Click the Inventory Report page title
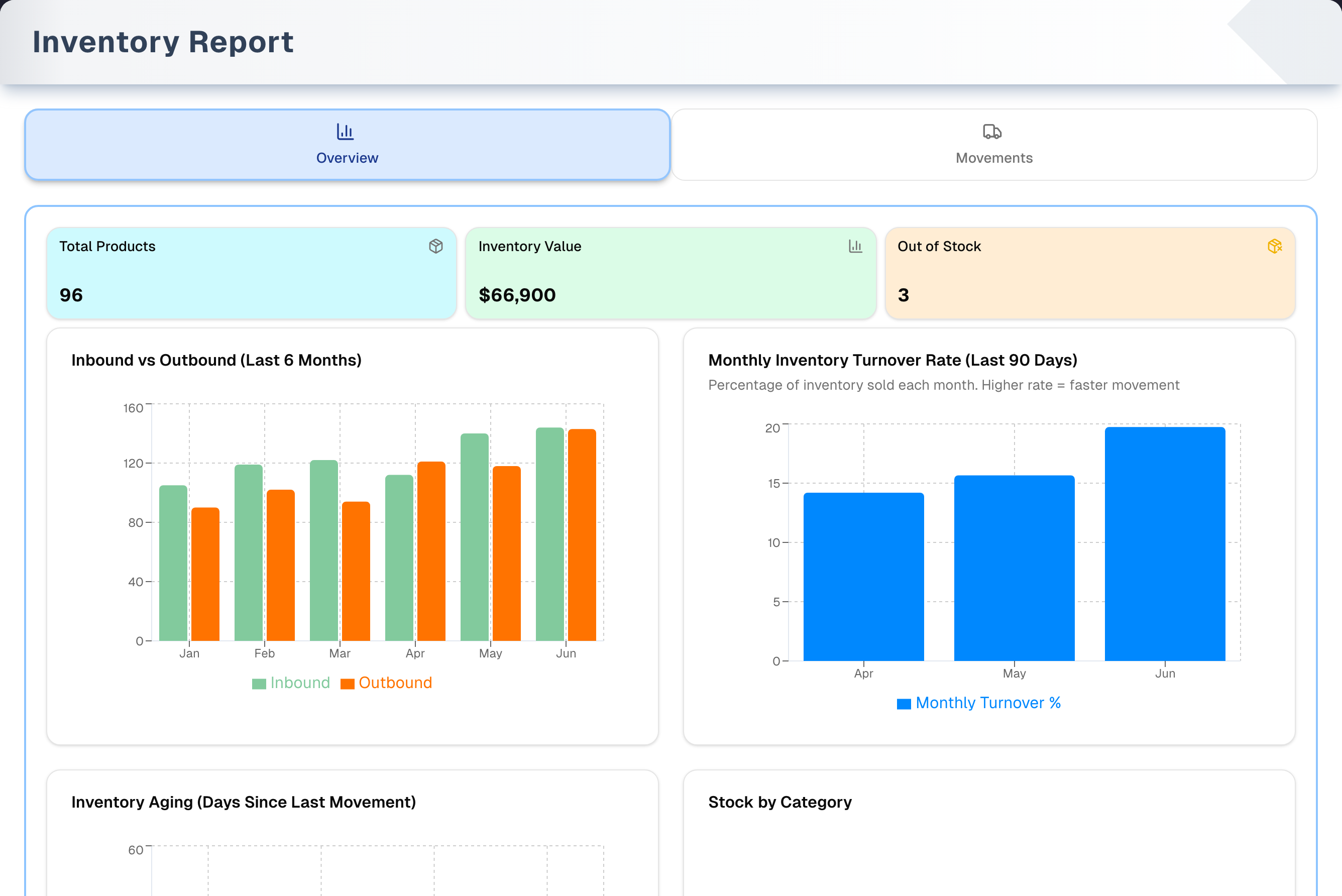This screenshot has width=1342, height=896. [x=163, y=42]
